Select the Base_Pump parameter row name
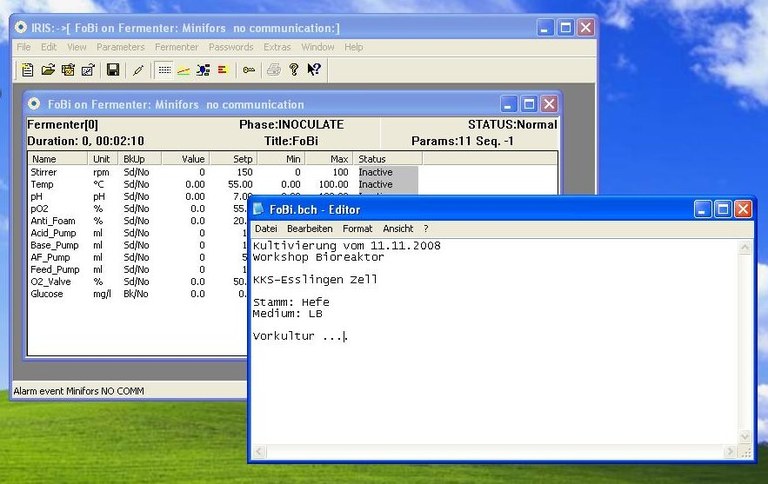 pos(54,245)
